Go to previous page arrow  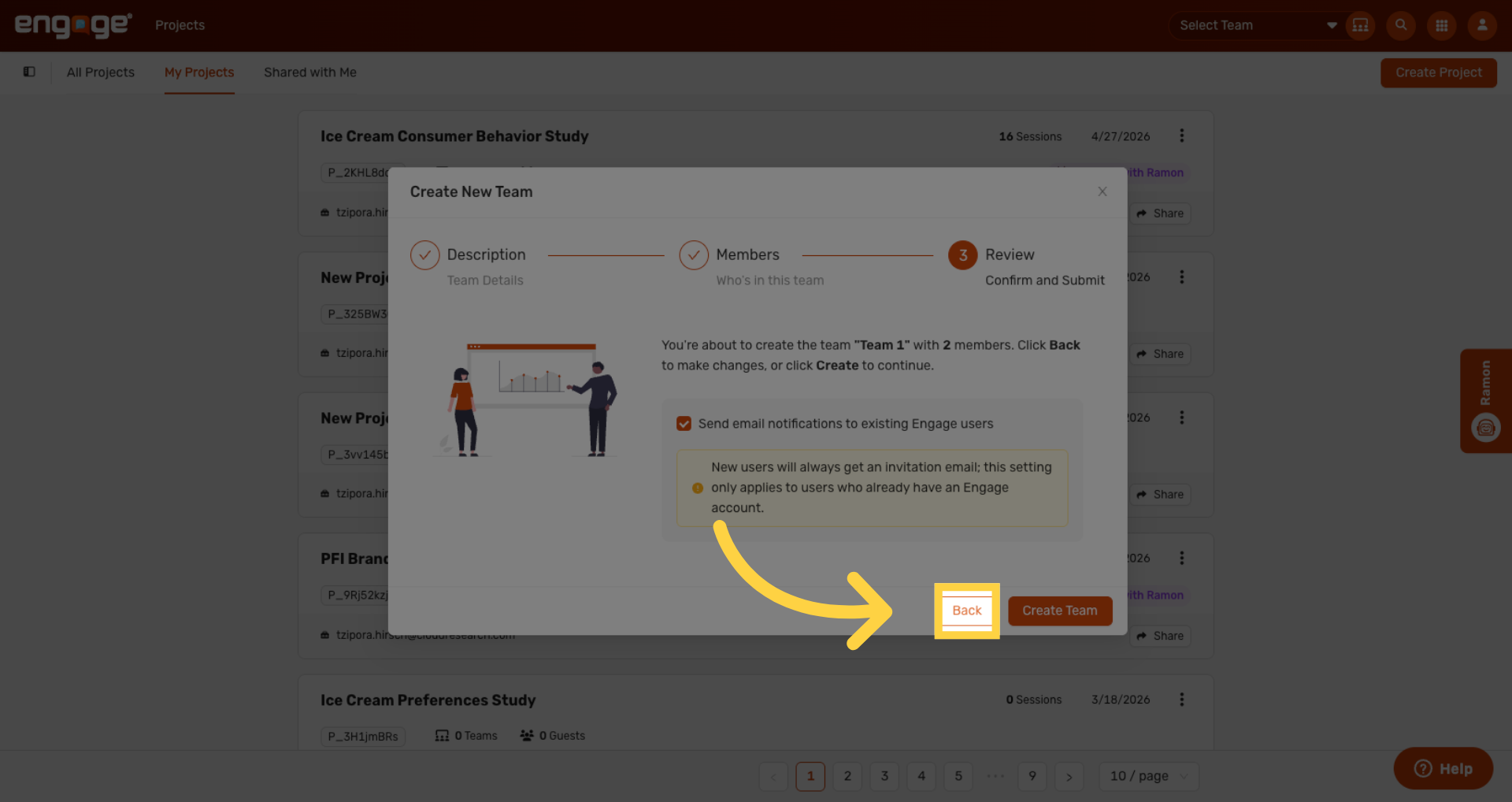[773, 777]
